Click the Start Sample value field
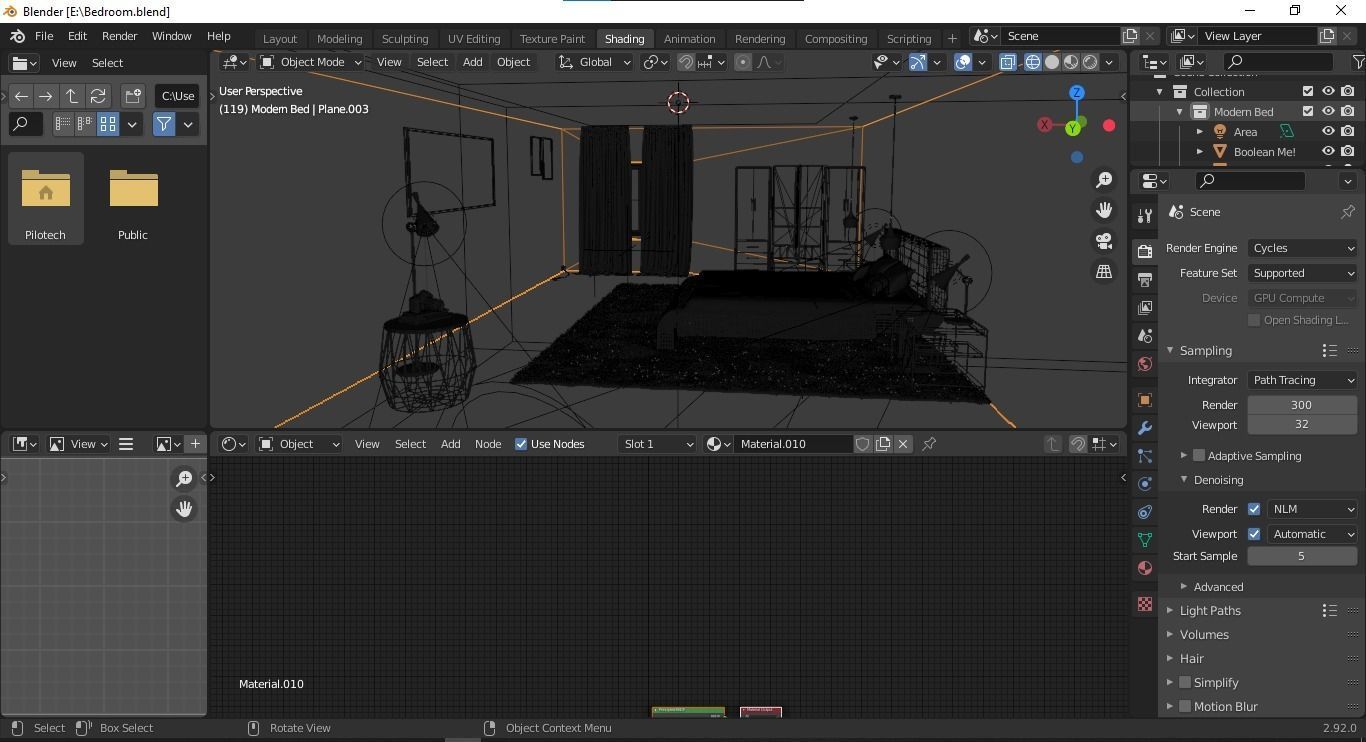Viewport: 1366px width, 742px height. [1301, 556]
